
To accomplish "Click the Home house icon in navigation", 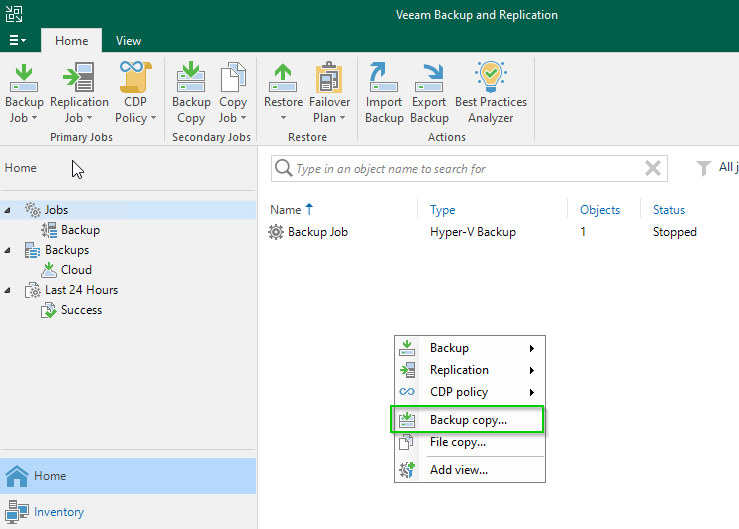I will pos(17,476).
